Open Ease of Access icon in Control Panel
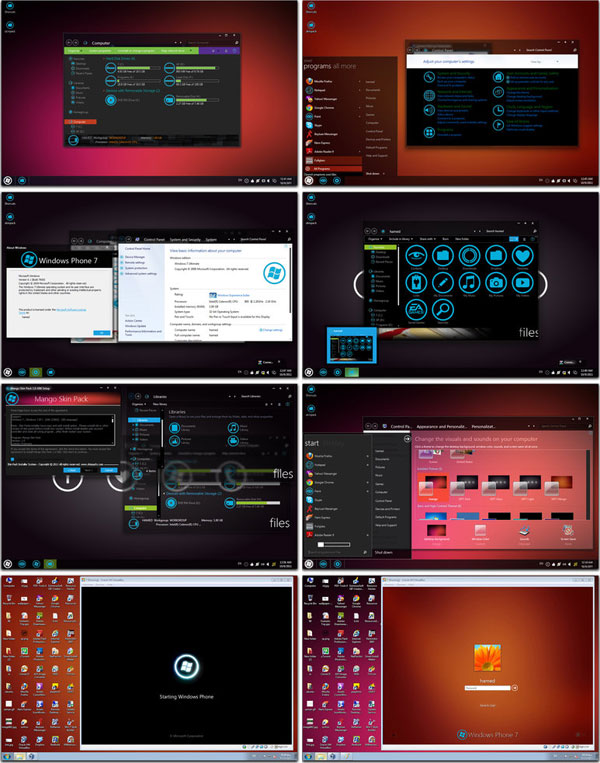The width and height of the screenshot is (600, 763). (x=498, y=125)
